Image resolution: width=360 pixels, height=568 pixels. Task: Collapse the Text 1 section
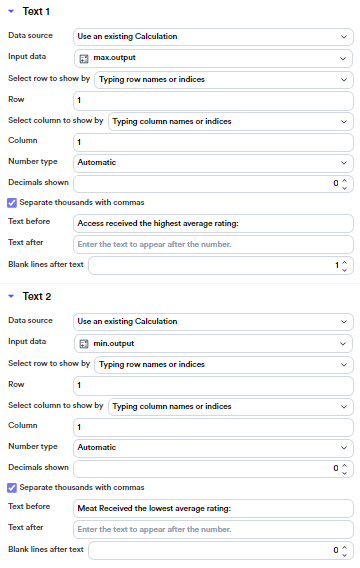click(x=11, y=11)
